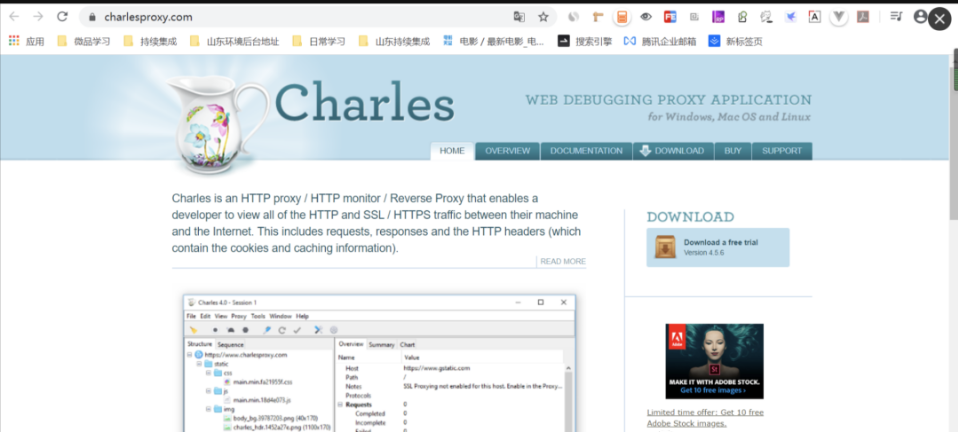Open the media control playlist icon
958x432 pixels.
(896, 16)
